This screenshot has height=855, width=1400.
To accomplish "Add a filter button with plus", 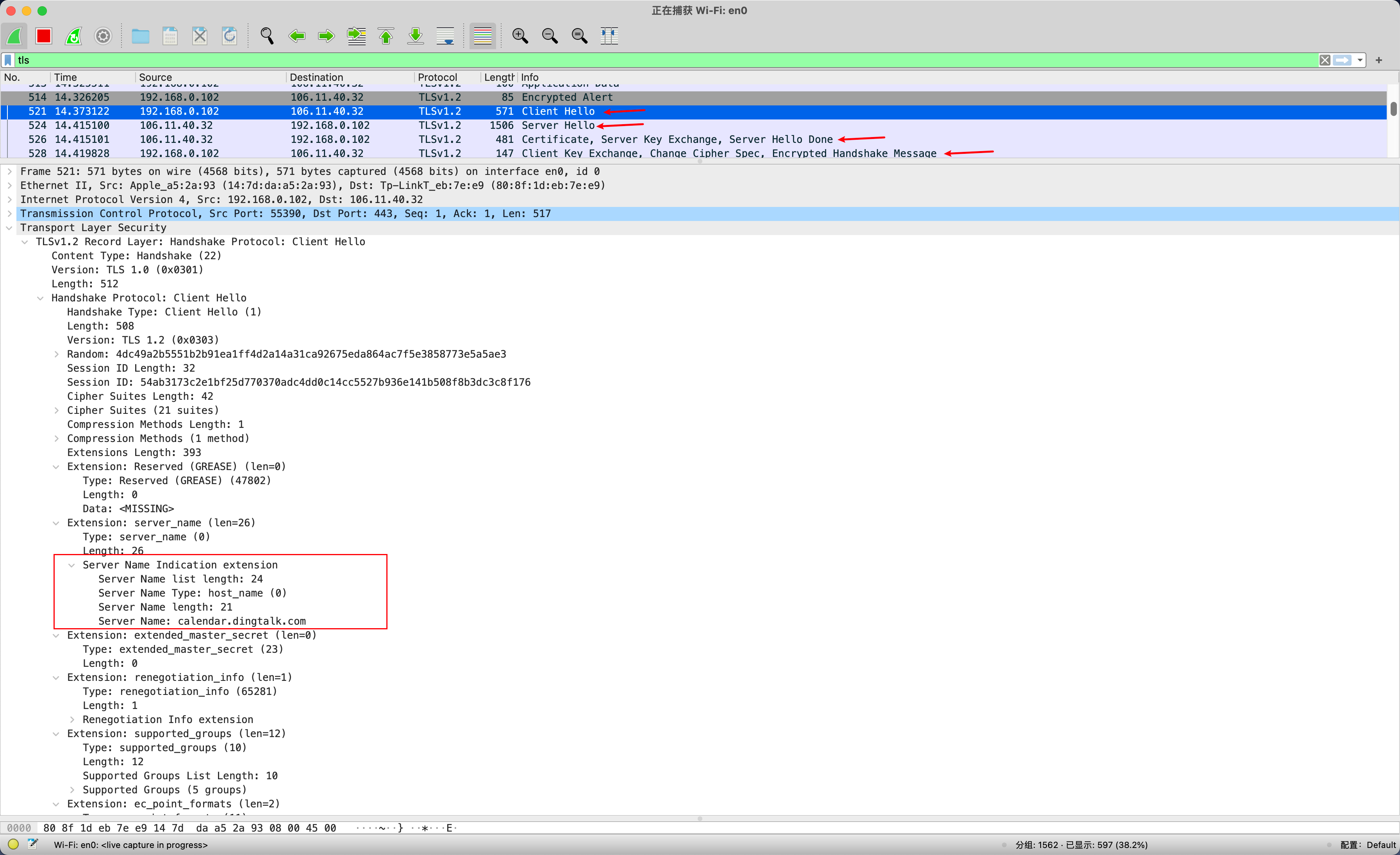I will coord(1379,60).
